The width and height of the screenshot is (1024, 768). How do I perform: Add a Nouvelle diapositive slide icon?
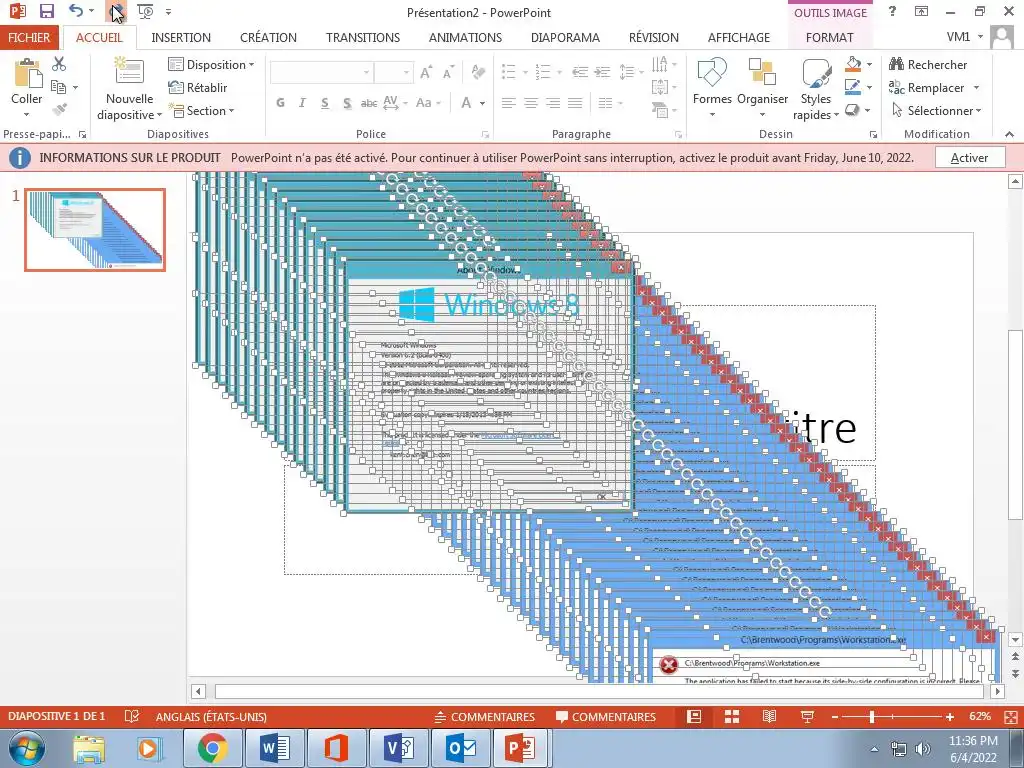(x=129, y=71)
